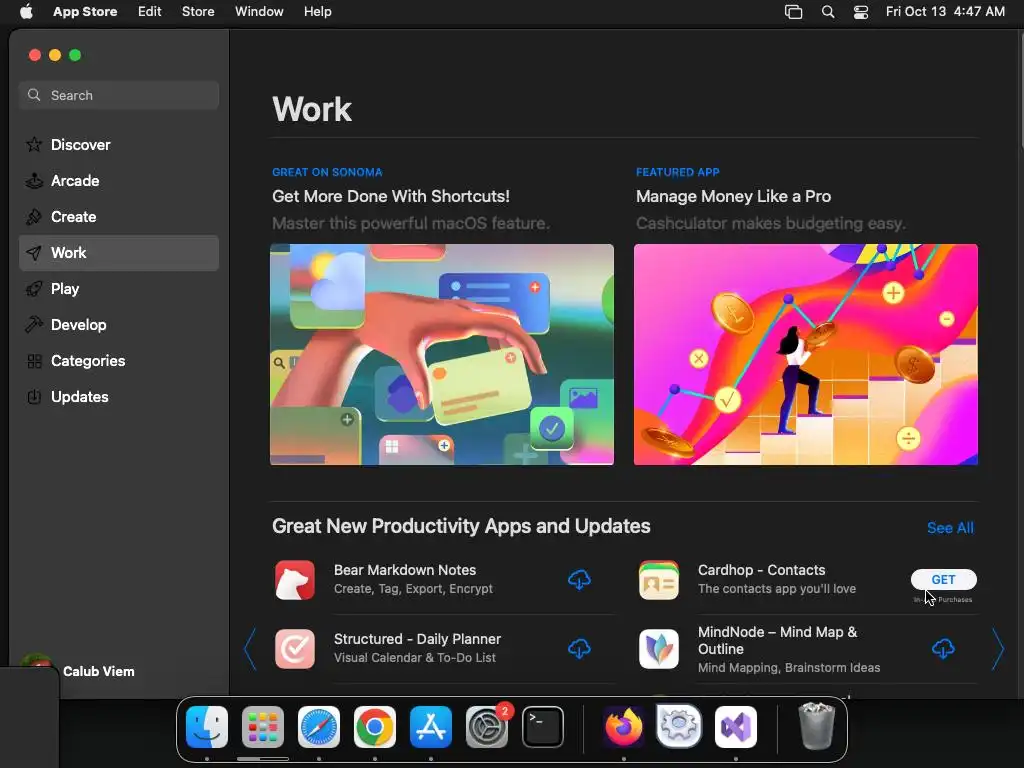The image size is (1024, 768).
Task: Click the App Store search field
Action: [x=119, y=95]
